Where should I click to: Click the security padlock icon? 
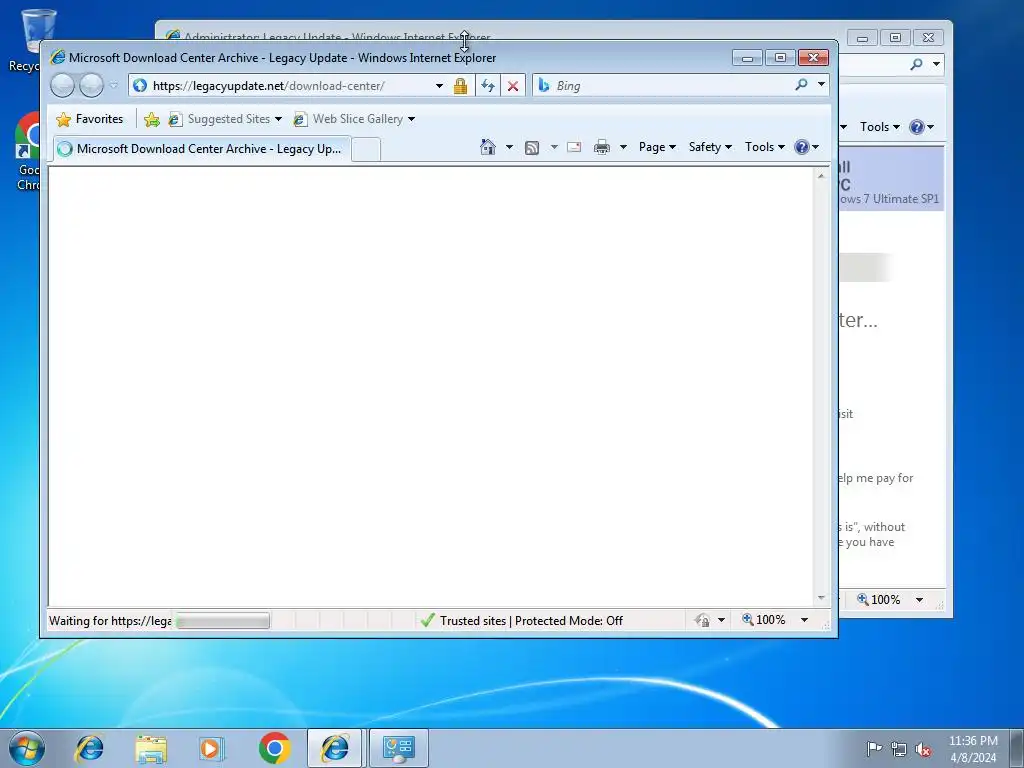click(460, 86)
